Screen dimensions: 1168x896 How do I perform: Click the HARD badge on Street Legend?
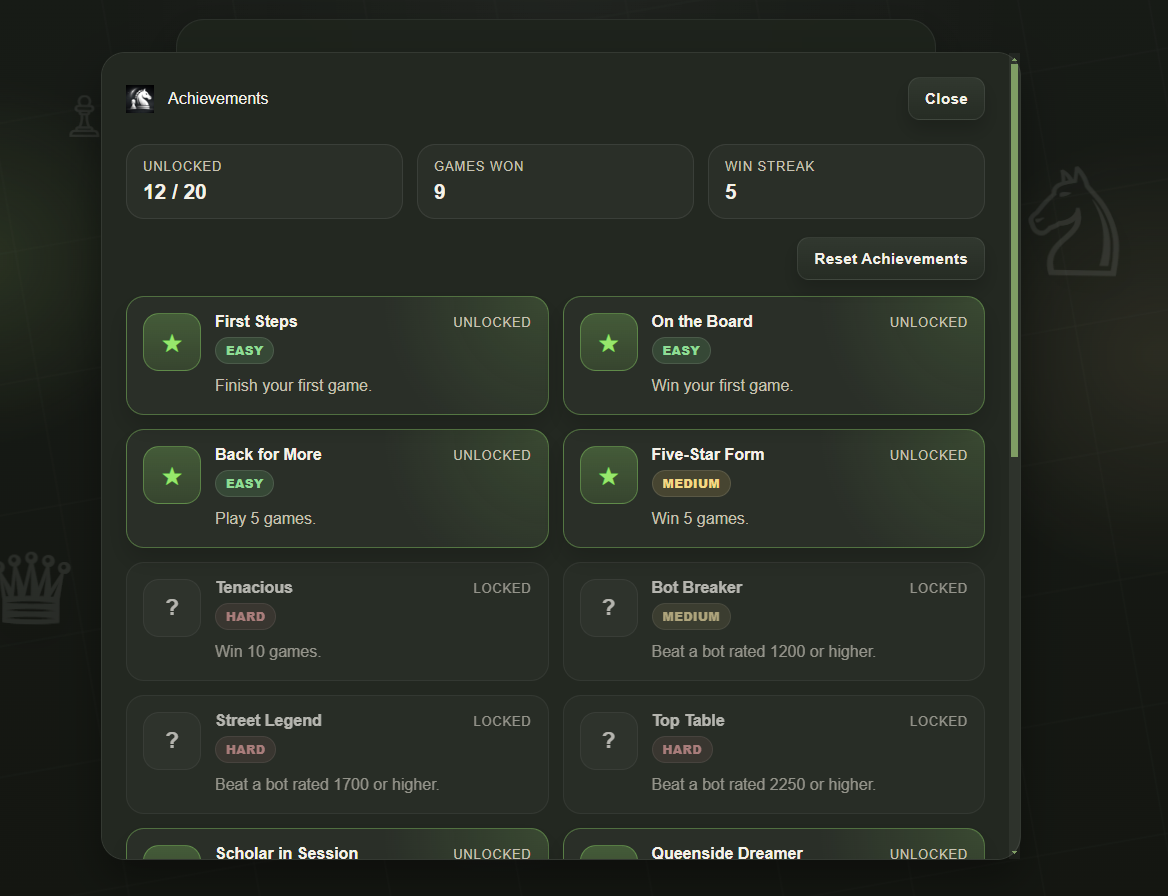coord(245,749)
